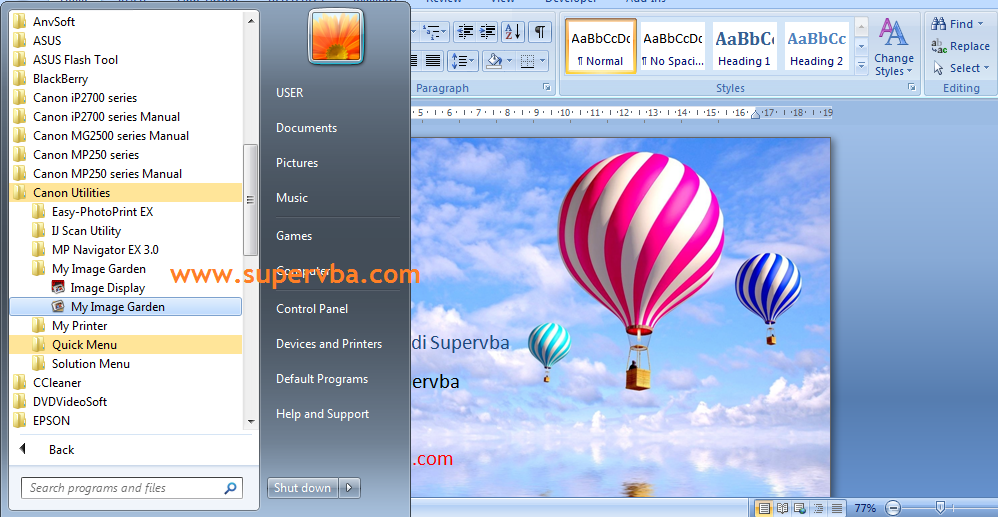998x517 pixels.
Task: Collapse the Canon Utilities folder
Action: (125, 192)
